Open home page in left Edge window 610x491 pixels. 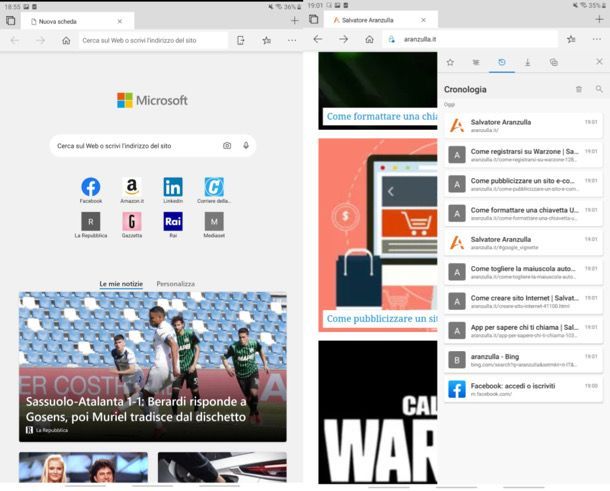point(66,40)
